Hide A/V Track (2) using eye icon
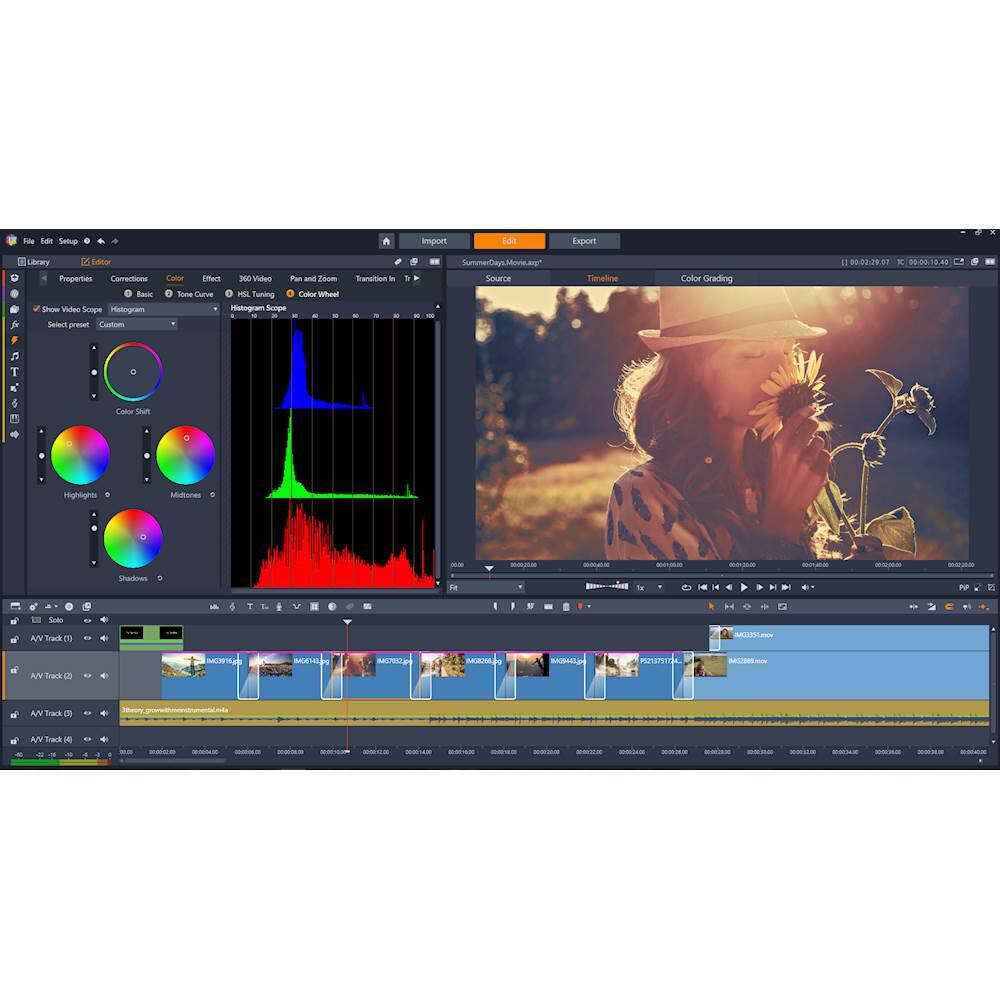This screenshot has width=1000, height=1000. click(87, 676)
